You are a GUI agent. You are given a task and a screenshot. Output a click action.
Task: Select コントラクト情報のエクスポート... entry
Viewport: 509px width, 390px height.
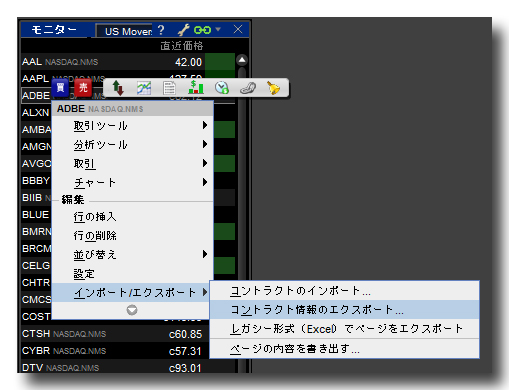pyautogui.click(x=345, y=310)
